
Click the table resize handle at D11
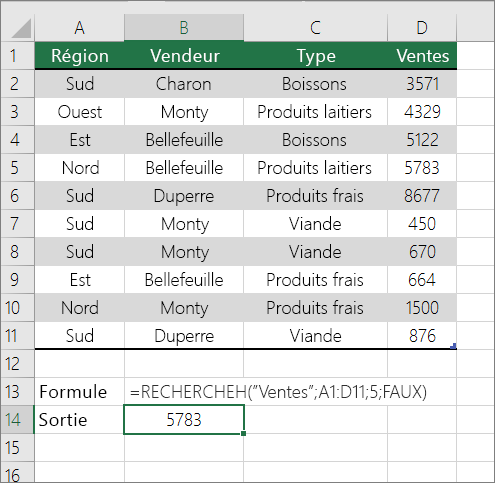(453, 346)
